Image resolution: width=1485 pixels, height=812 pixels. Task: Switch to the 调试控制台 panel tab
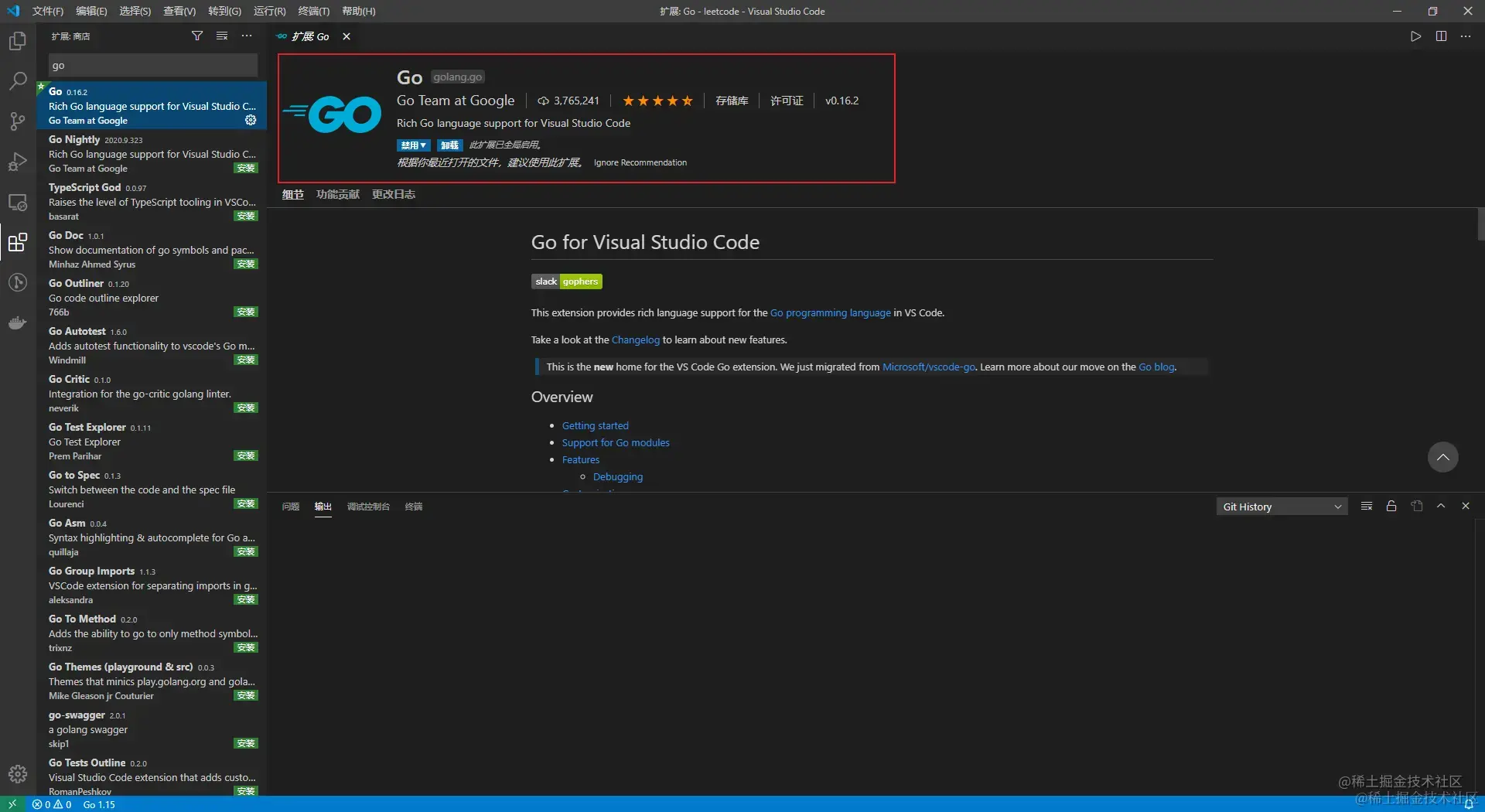coord(368,507)
